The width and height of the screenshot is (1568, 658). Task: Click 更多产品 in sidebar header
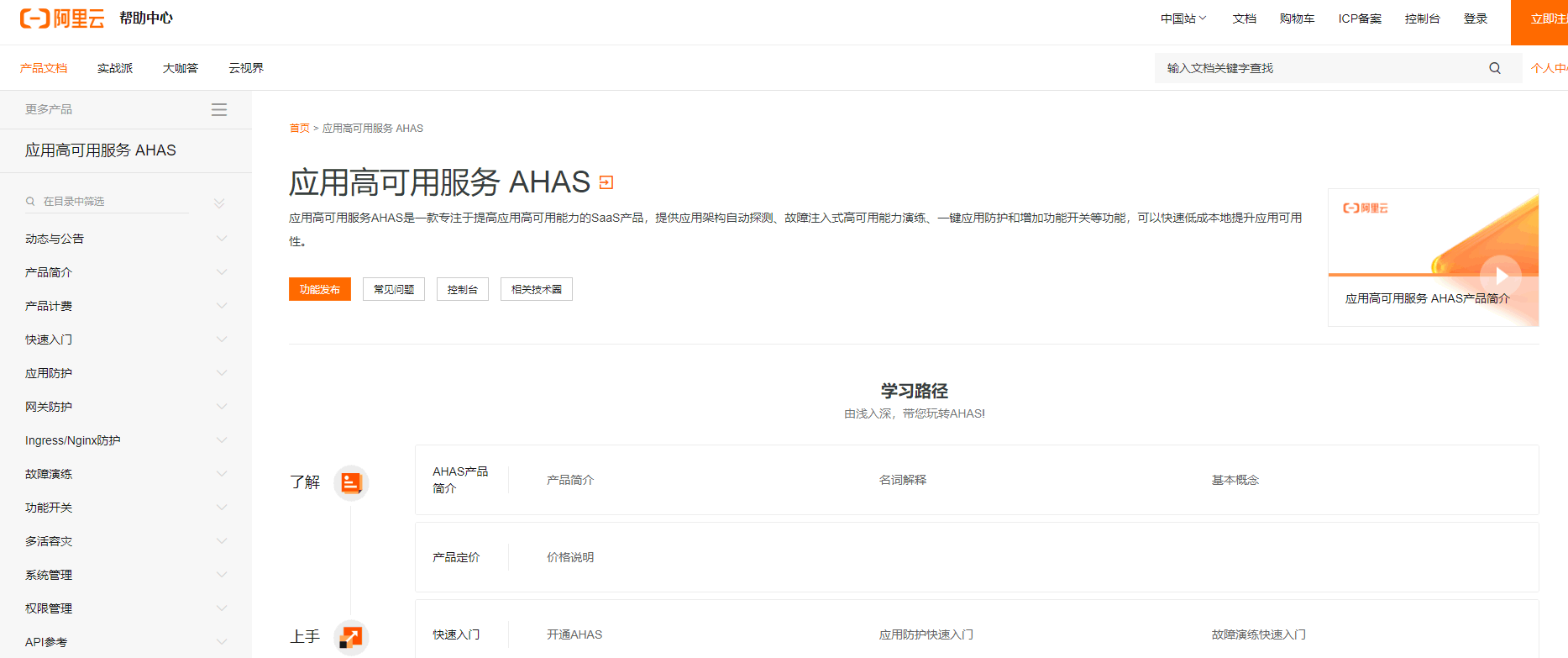pyautogui.click(x=49, y=109)
